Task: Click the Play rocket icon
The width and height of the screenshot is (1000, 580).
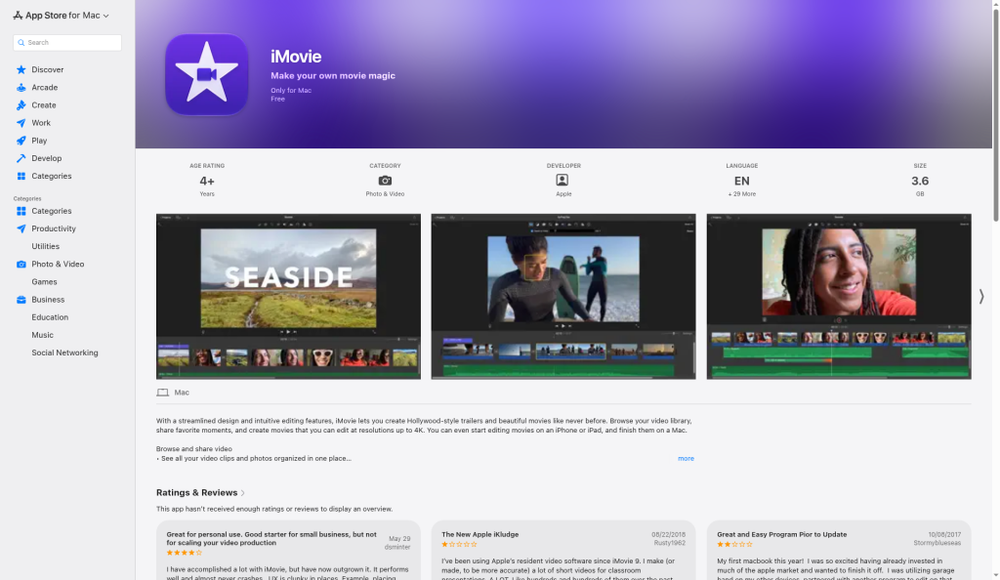Action: [x=21, y=140]
